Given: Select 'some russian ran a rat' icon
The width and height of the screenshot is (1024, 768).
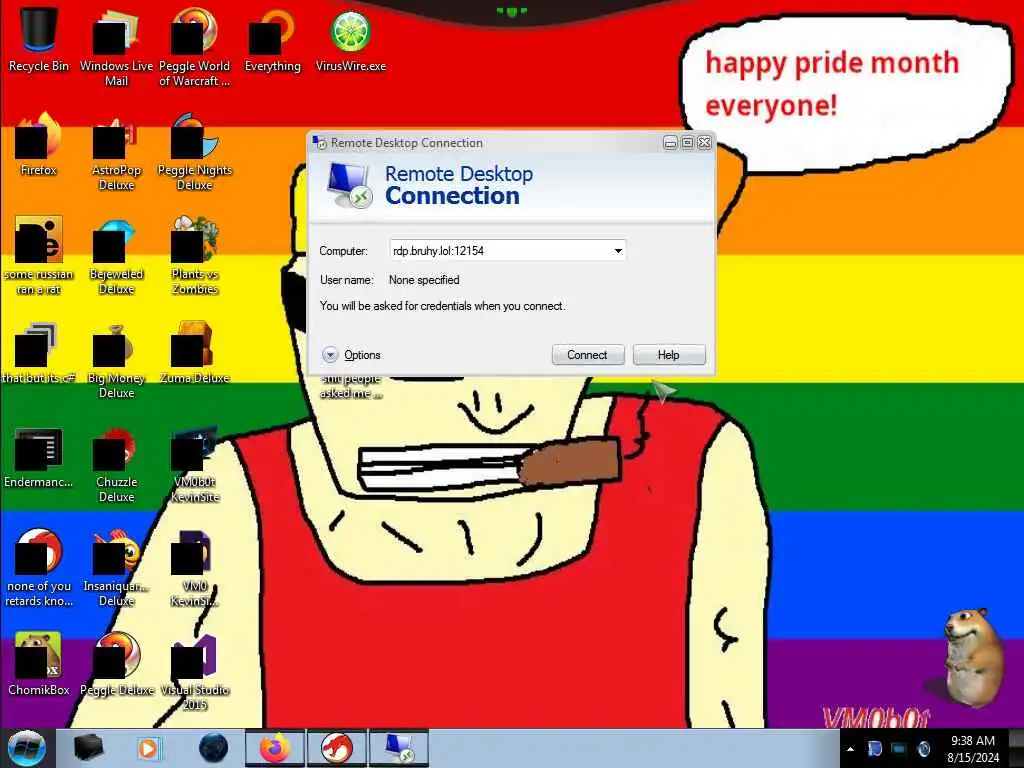Looking at the screenshot, I should [39, 255].
